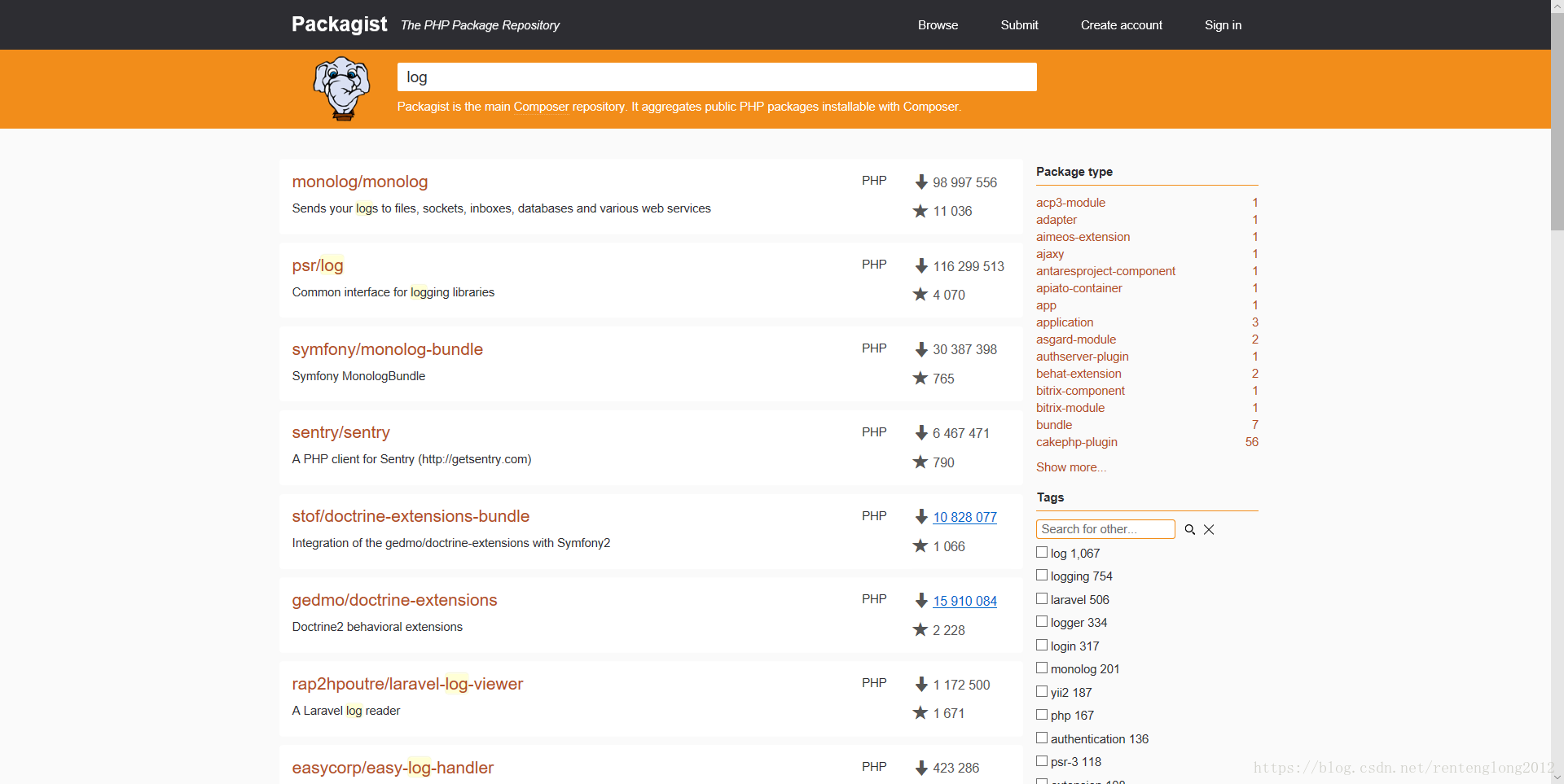Screen dimensions: 1564x784
Task: Click the download icon for rap2hpoutre/laravel-log-viewer
Action: [921, 685]
